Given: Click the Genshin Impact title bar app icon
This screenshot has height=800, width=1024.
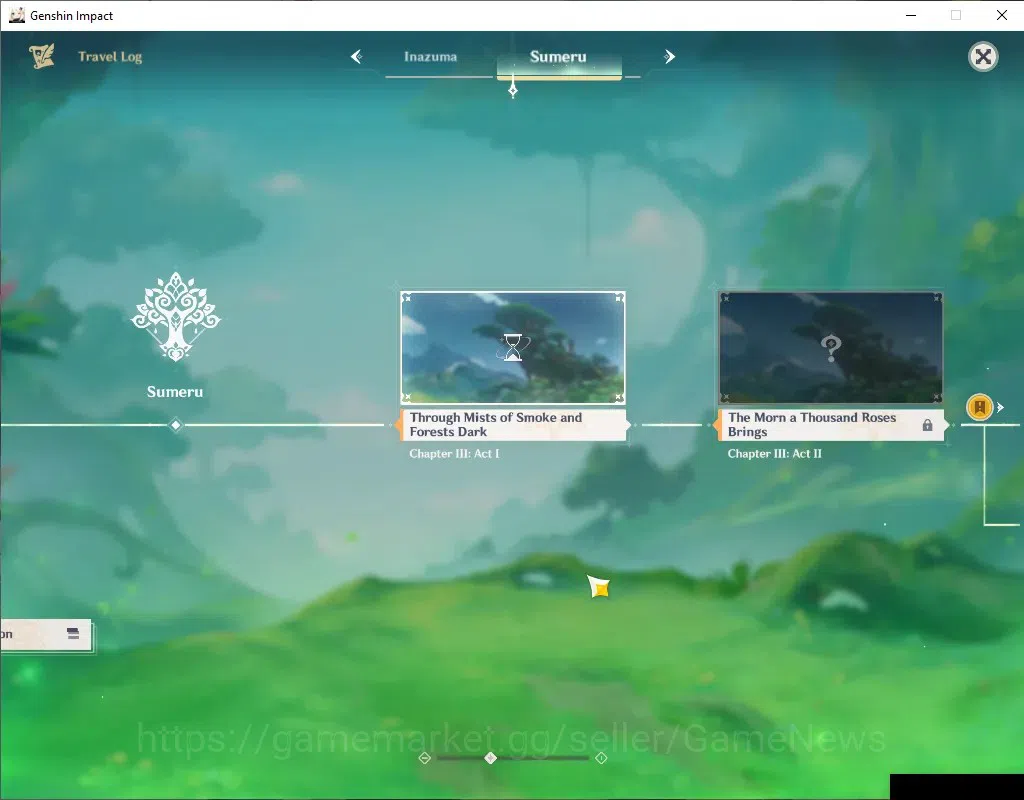Looking at the screenshot, I should pyautogui.click(x=17, y=15).
